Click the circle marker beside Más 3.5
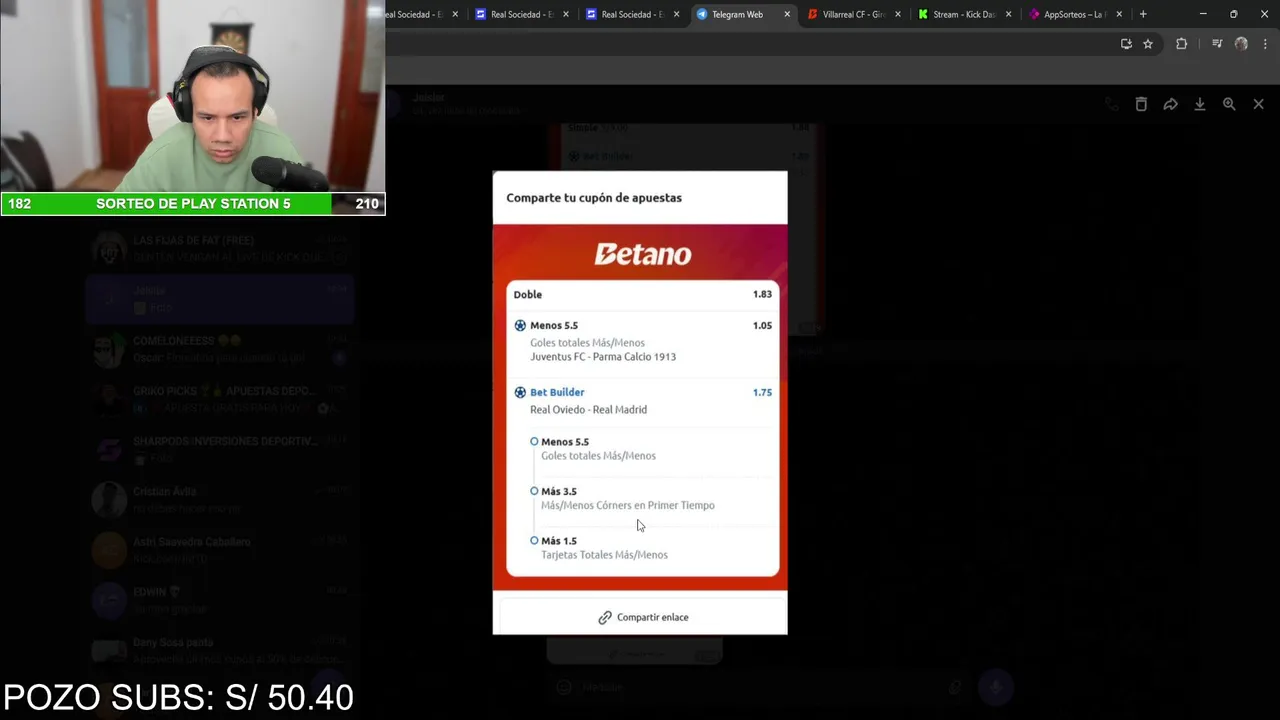Image resolution: width=1280 pixels, height=720 pixels. coord(534,491)
